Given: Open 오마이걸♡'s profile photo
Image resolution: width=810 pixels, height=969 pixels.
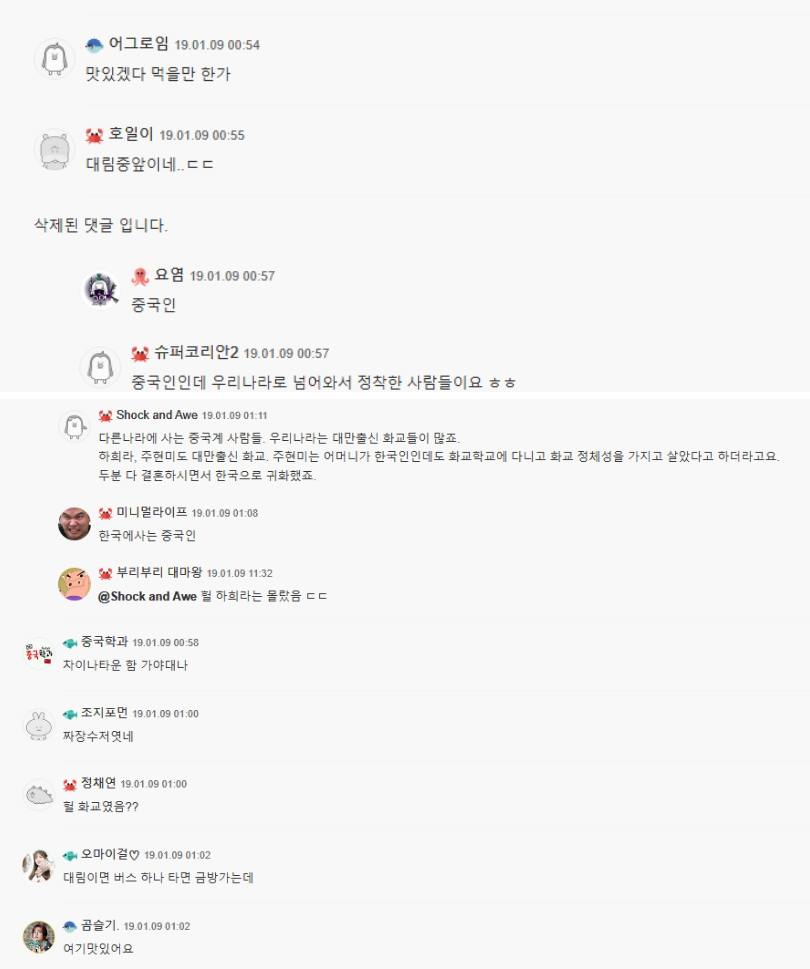Looking at the screenshot, I should click(39, 865).
